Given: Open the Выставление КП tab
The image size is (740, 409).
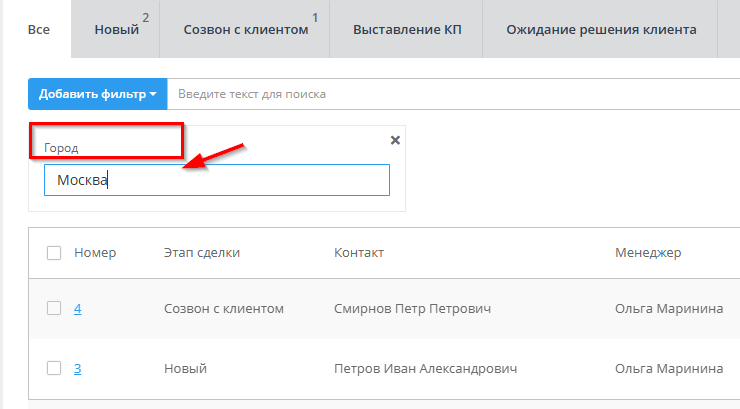Looking at the screenshot, I should coord(406,29).
